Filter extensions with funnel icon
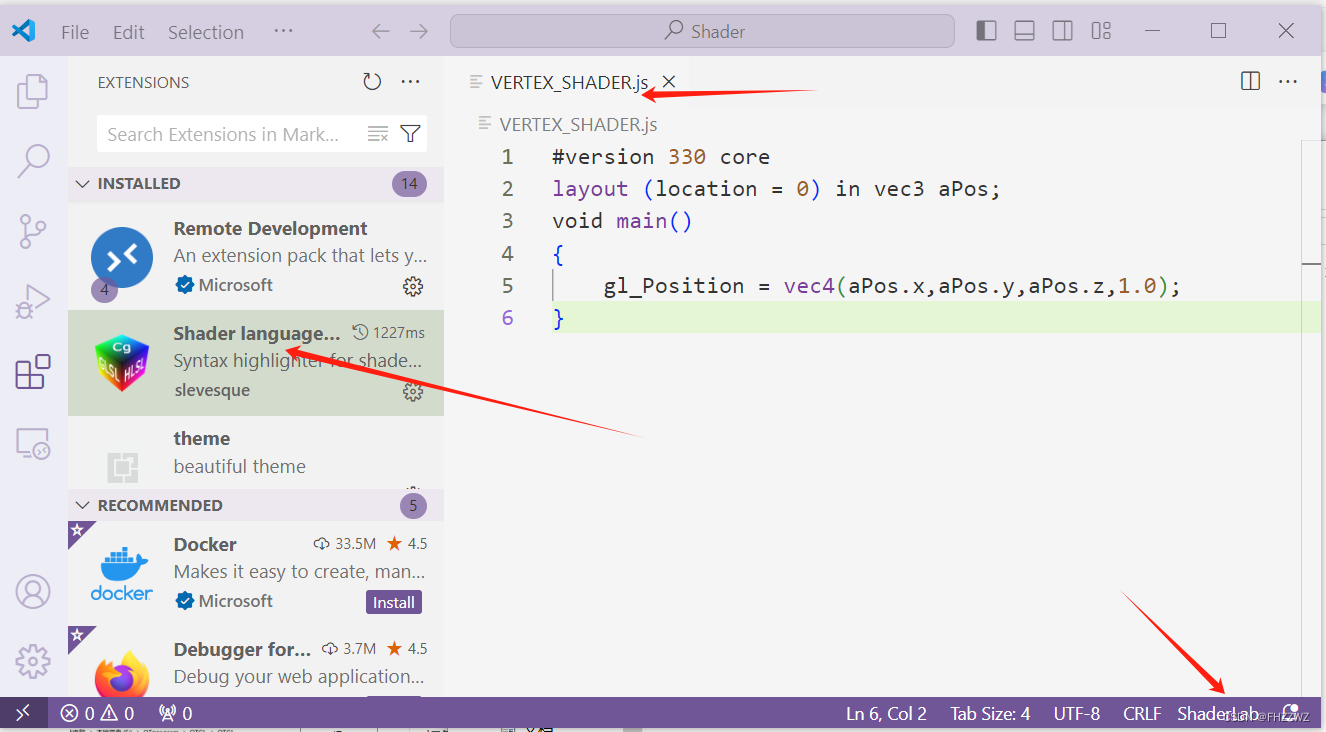The image size is (1326, 732). click(410, 134)
